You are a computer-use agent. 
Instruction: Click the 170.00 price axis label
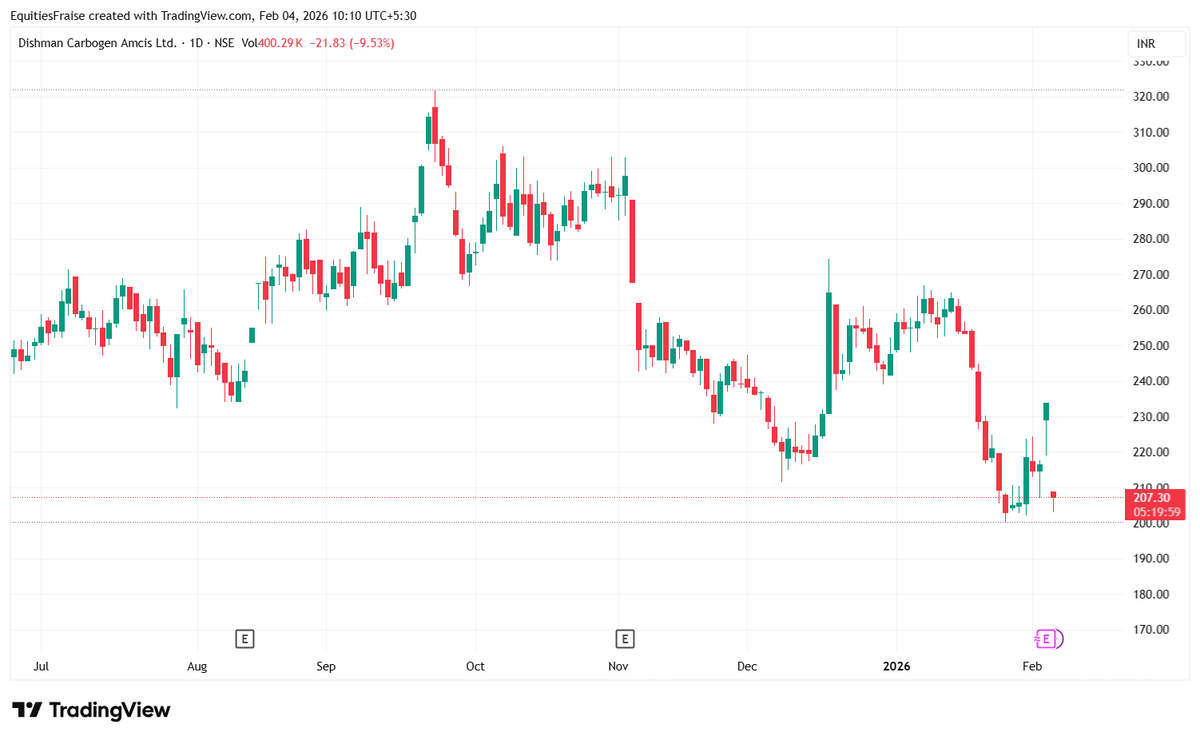(1153, 630)
